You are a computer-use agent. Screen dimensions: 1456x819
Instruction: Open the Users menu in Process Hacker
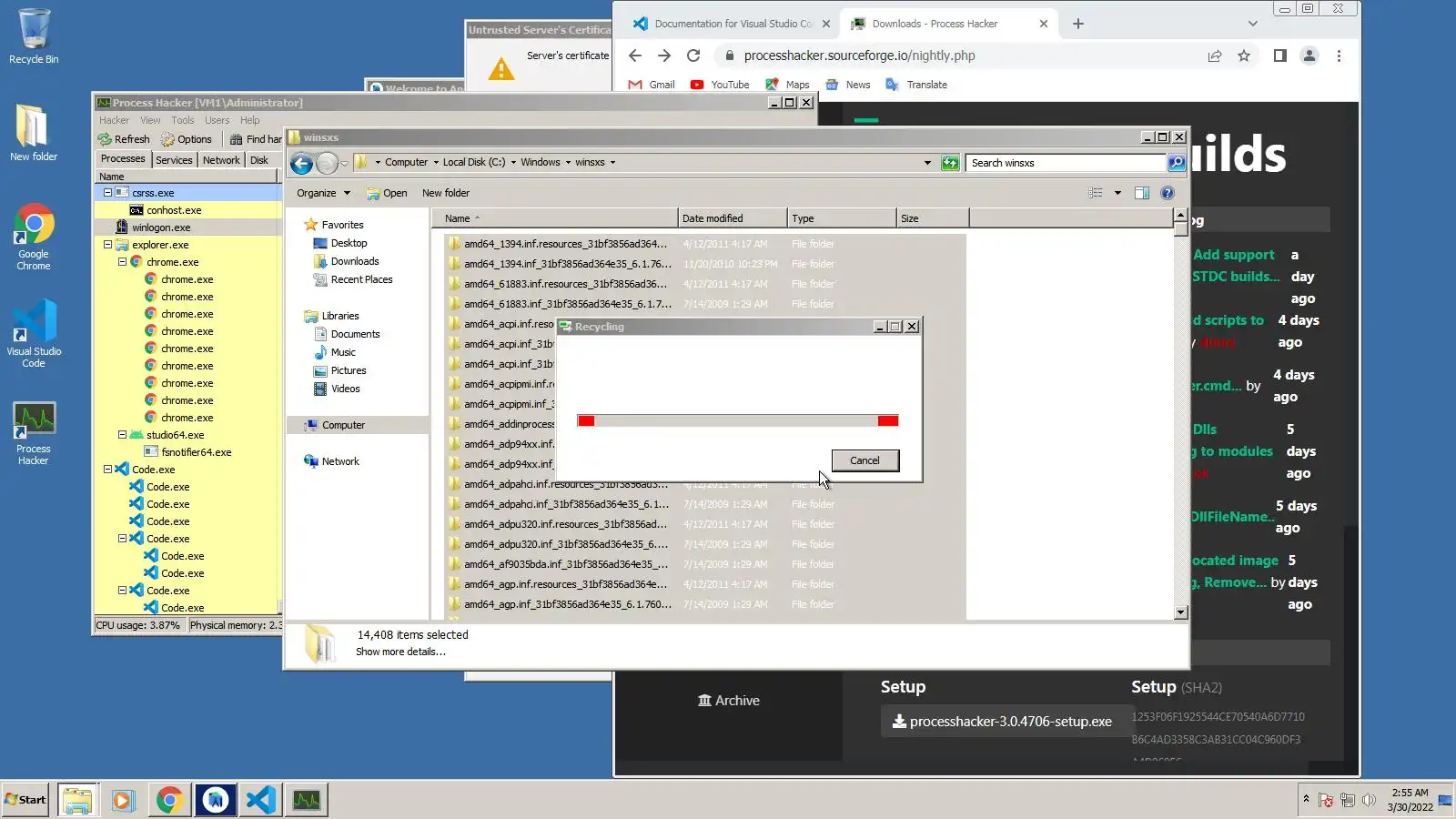coord(217,120)
